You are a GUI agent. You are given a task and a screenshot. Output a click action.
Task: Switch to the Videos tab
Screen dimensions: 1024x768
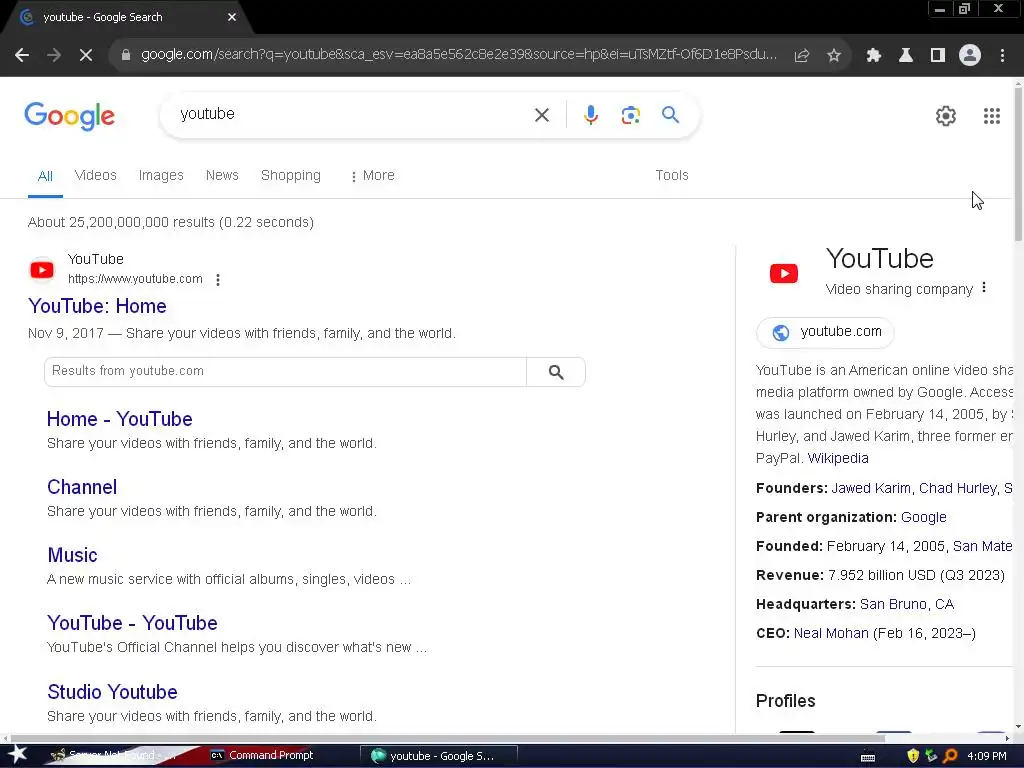coord(95,175)
